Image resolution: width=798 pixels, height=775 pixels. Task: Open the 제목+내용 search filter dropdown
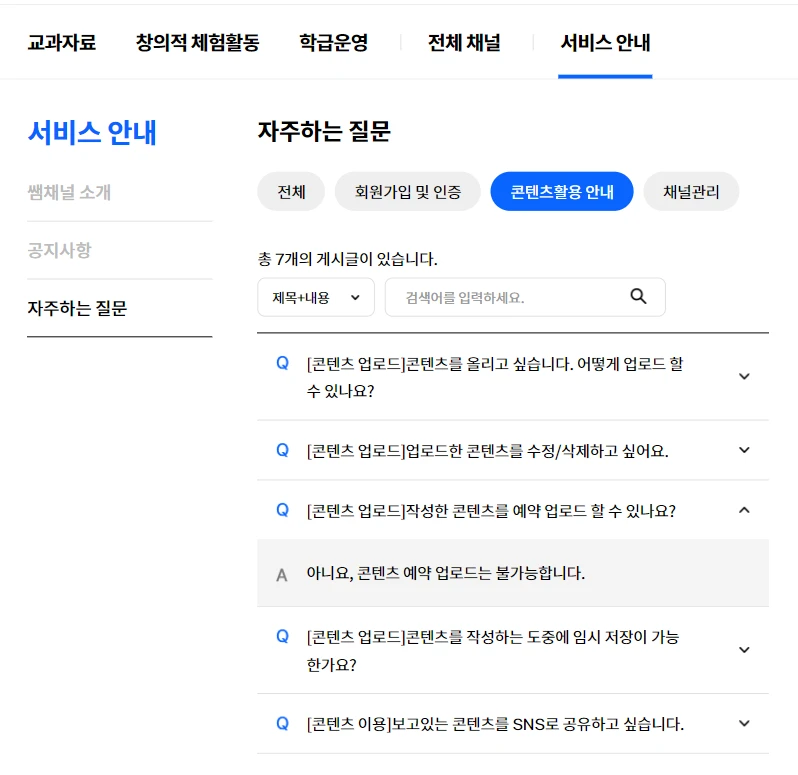tap(316, 297)
